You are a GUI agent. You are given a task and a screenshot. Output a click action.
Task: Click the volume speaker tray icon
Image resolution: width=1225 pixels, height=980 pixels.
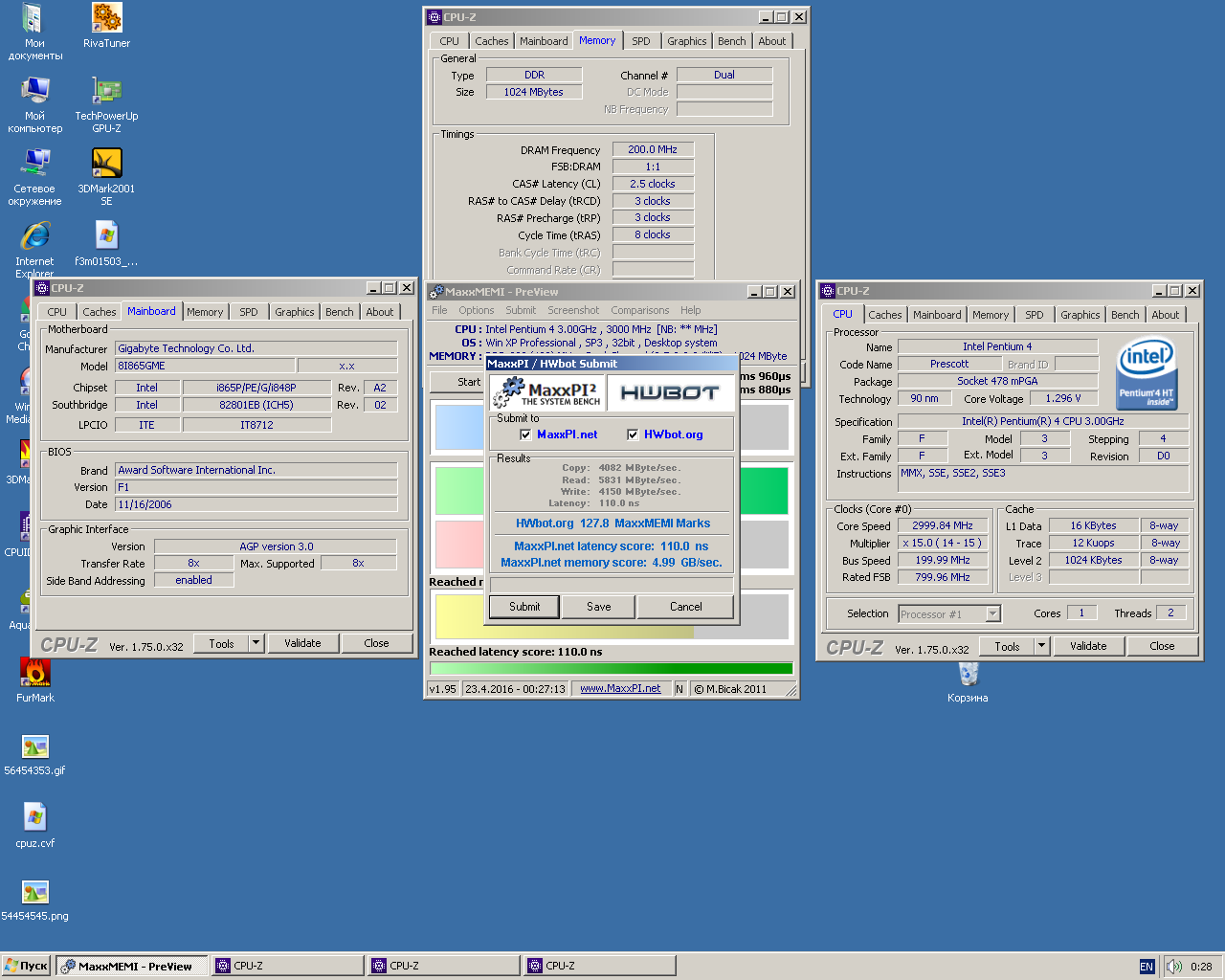click(1173, 967)
